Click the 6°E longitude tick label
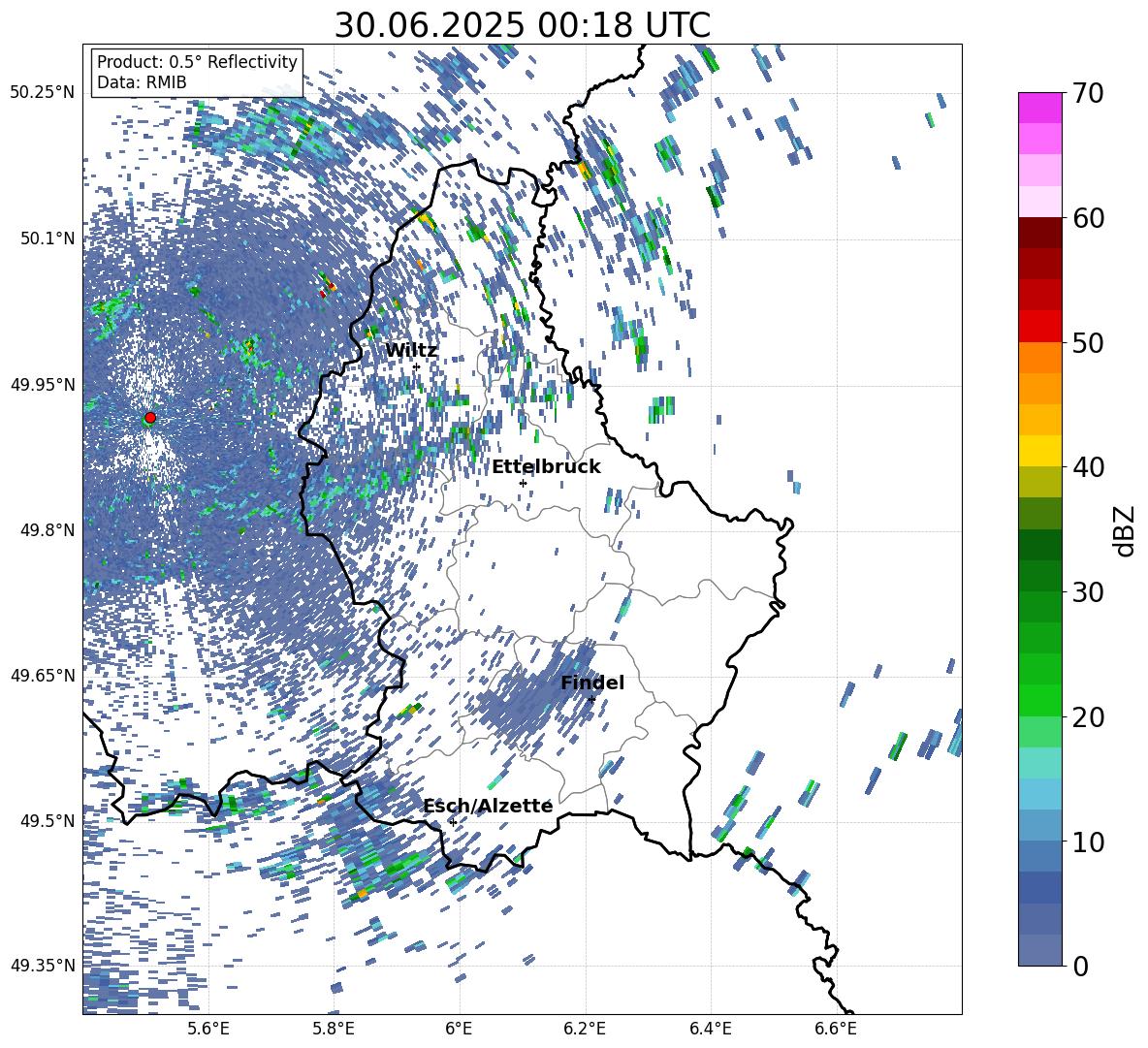 (x=459, y=1029)
